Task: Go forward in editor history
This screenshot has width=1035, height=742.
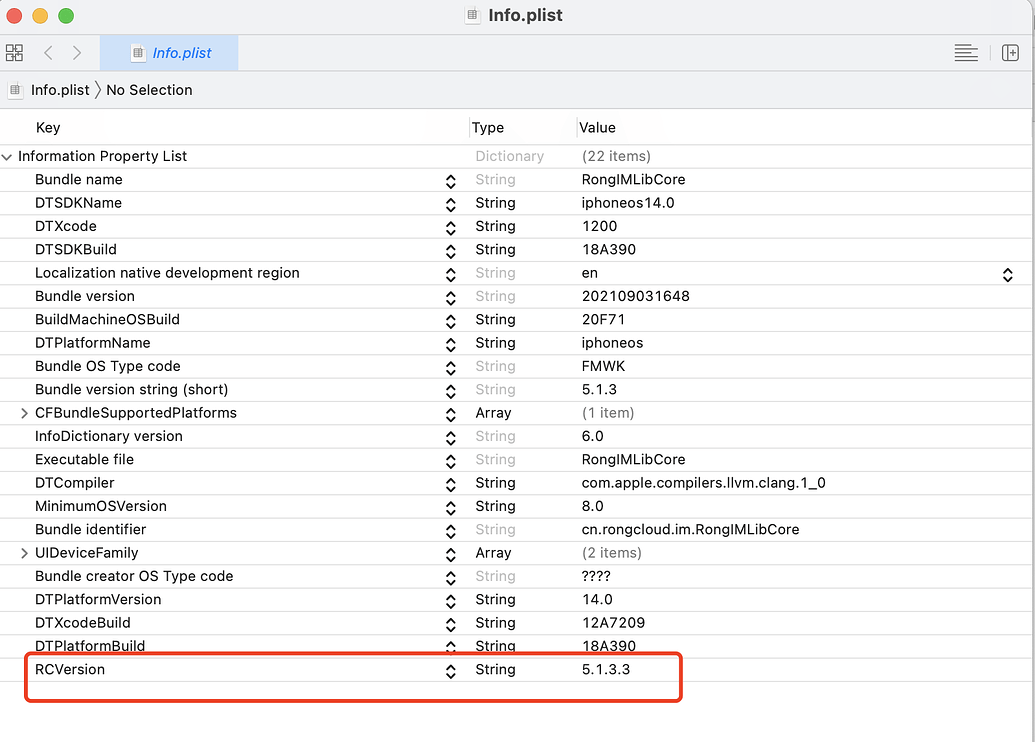Action: pos(77,53)
